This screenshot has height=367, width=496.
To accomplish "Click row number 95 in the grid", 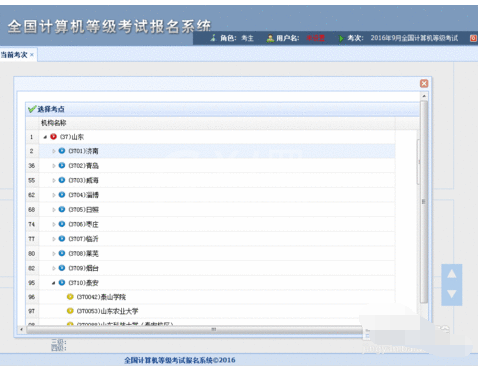I will point(32,283).
